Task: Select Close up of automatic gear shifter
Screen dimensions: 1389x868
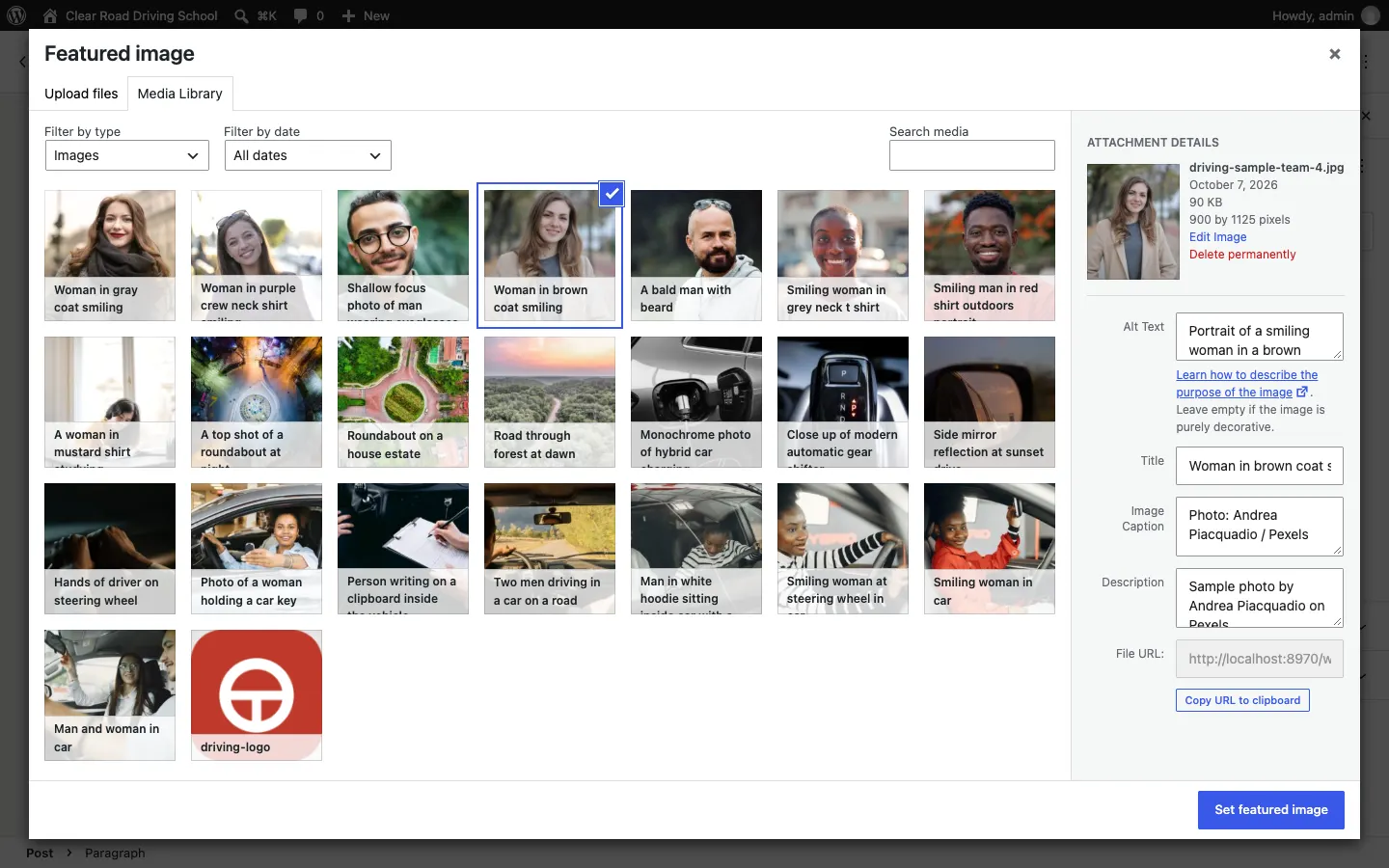Action: 843,402
